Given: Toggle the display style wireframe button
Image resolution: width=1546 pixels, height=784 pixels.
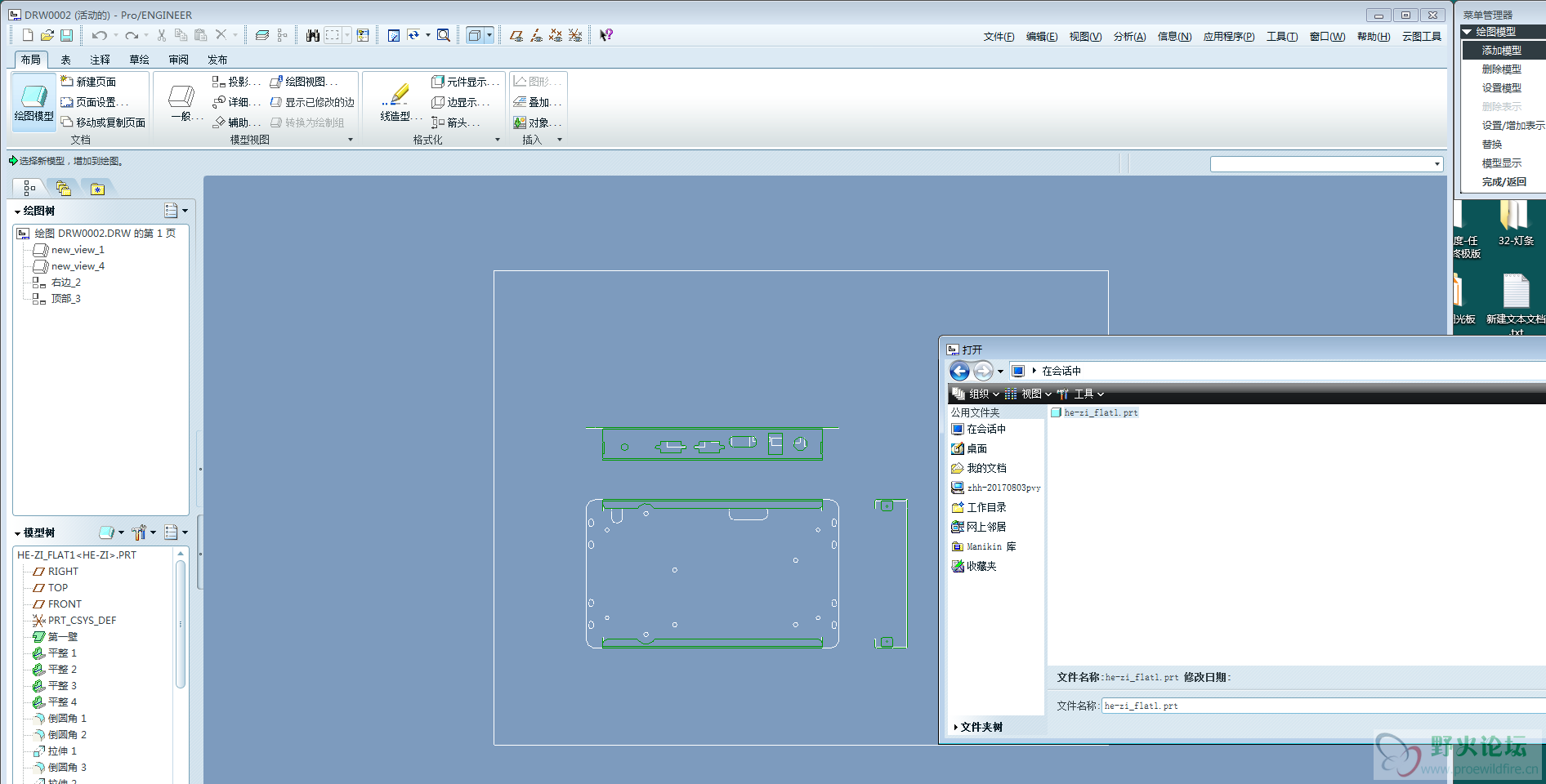Looking at the screenshot, I should point(475,35).
